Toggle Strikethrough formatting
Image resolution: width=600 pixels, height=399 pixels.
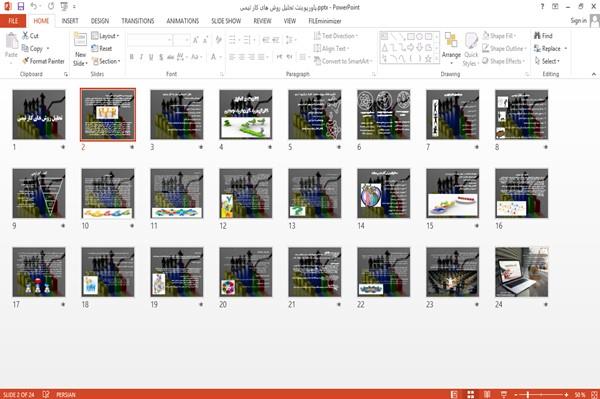[170, 57]
